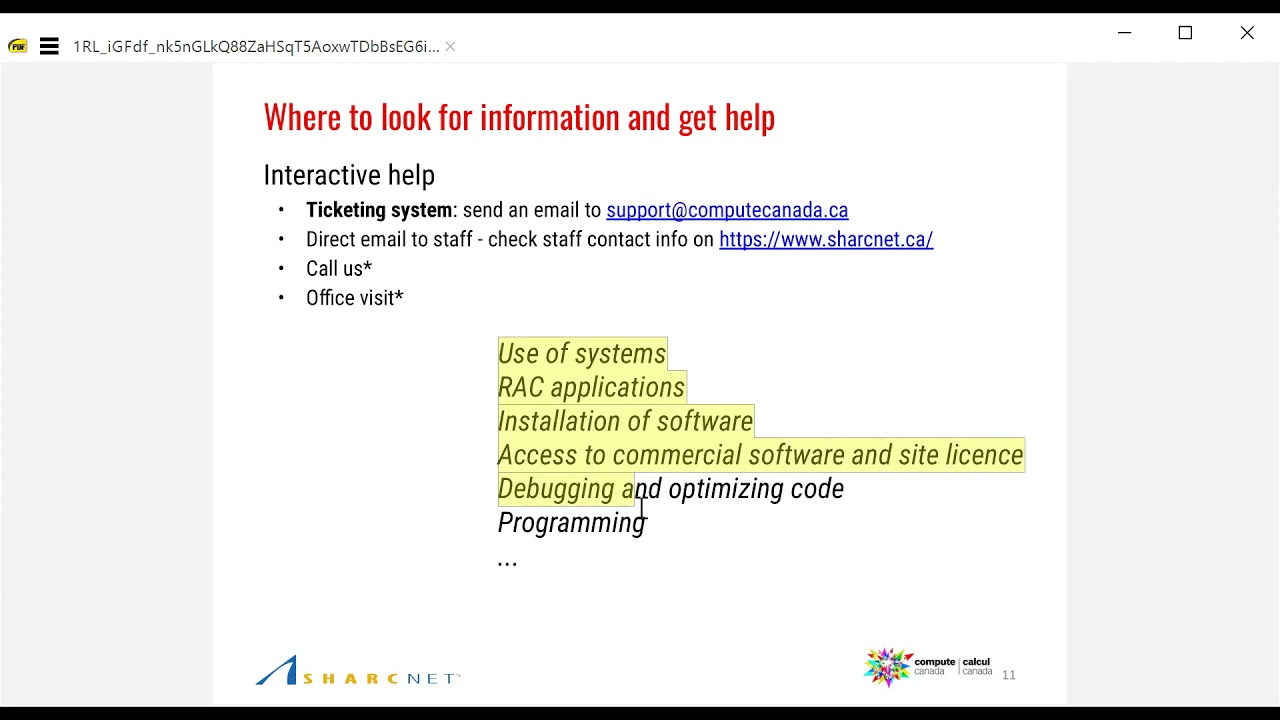
Task: Minimize the PDF viewer window
Action: [1124, 33]
